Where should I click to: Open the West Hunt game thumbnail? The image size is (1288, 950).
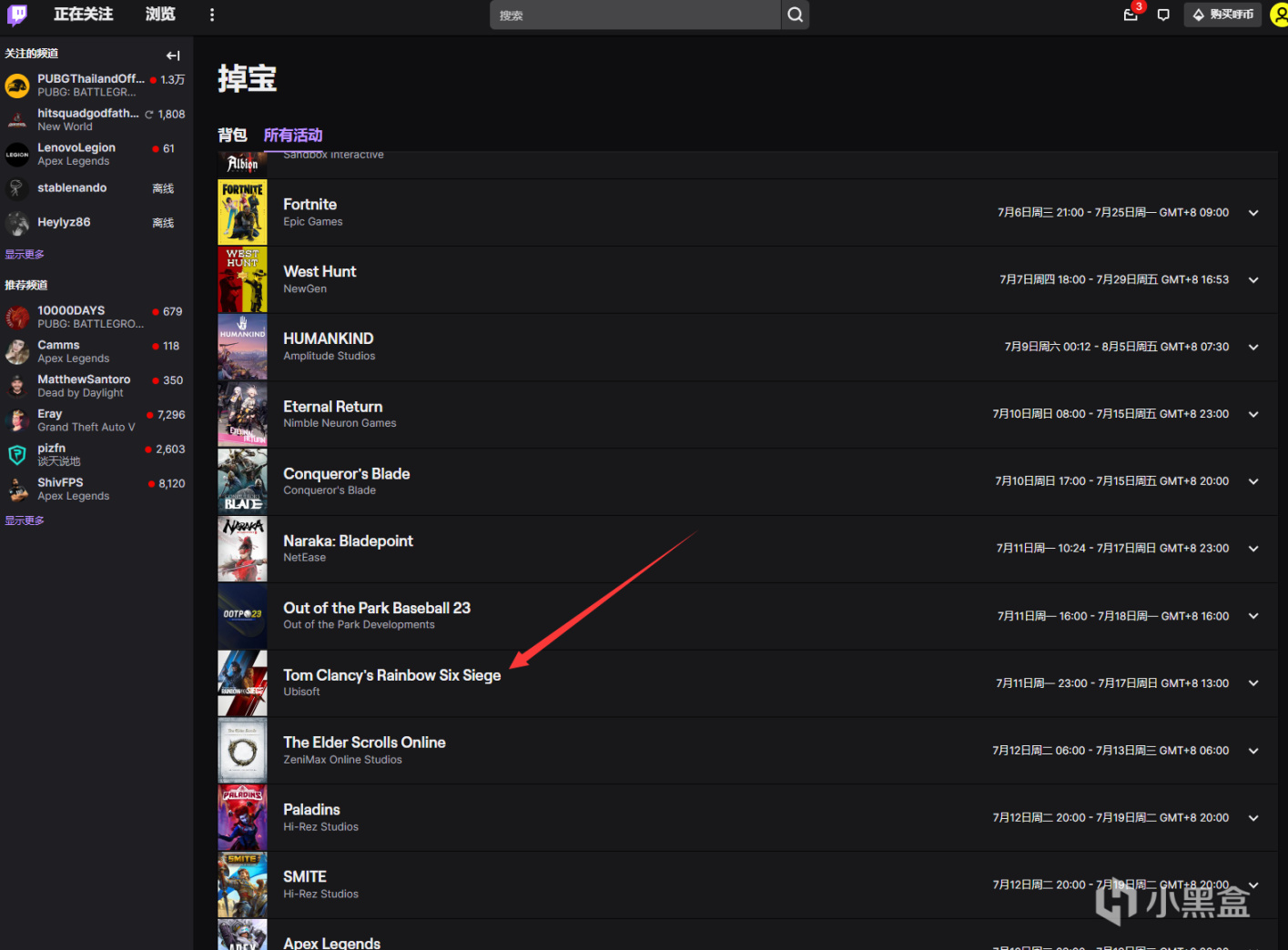tap(242, 279)
